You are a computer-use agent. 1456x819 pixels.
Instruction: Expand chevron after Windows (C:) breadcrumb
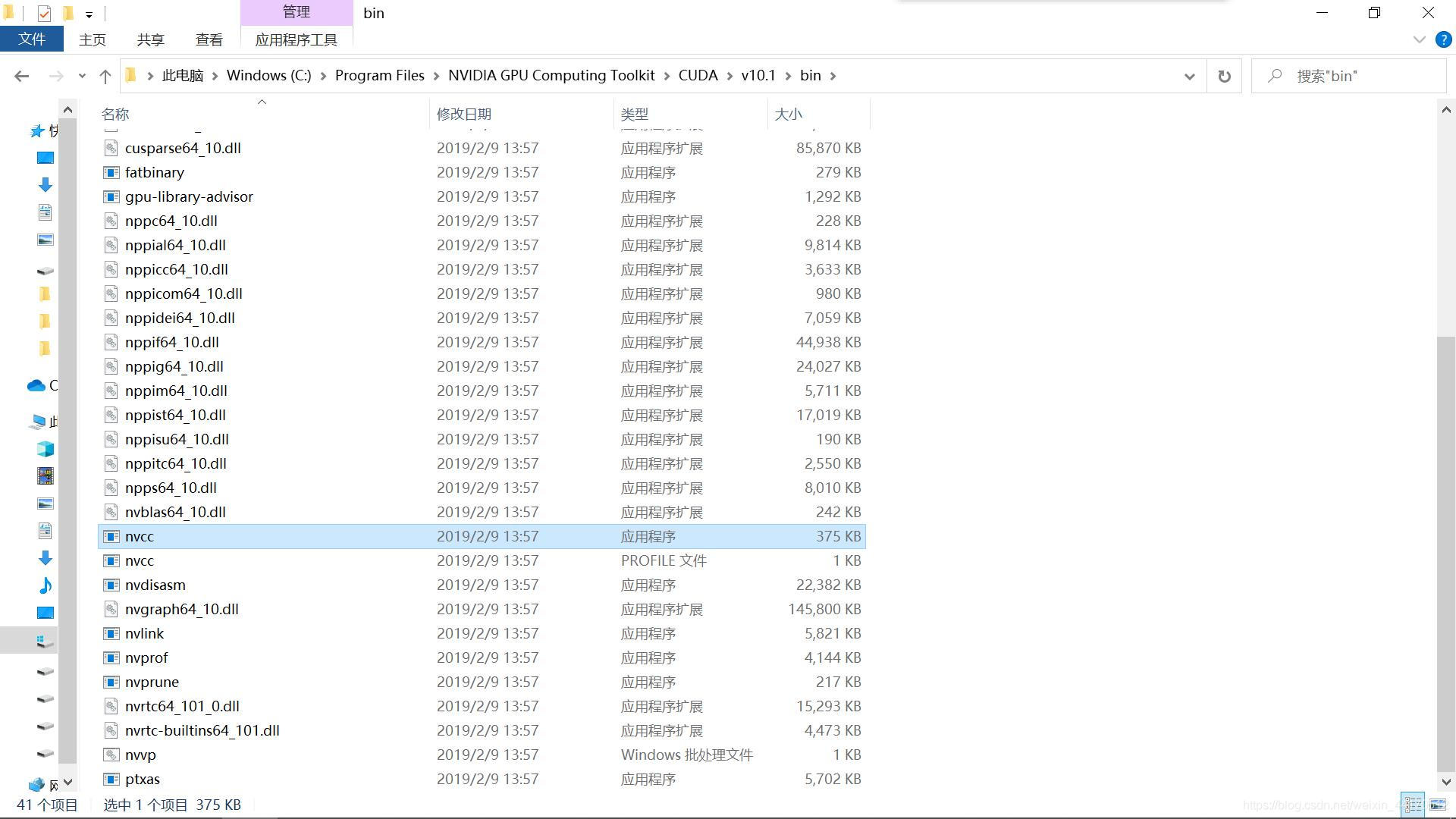[323, 76]
